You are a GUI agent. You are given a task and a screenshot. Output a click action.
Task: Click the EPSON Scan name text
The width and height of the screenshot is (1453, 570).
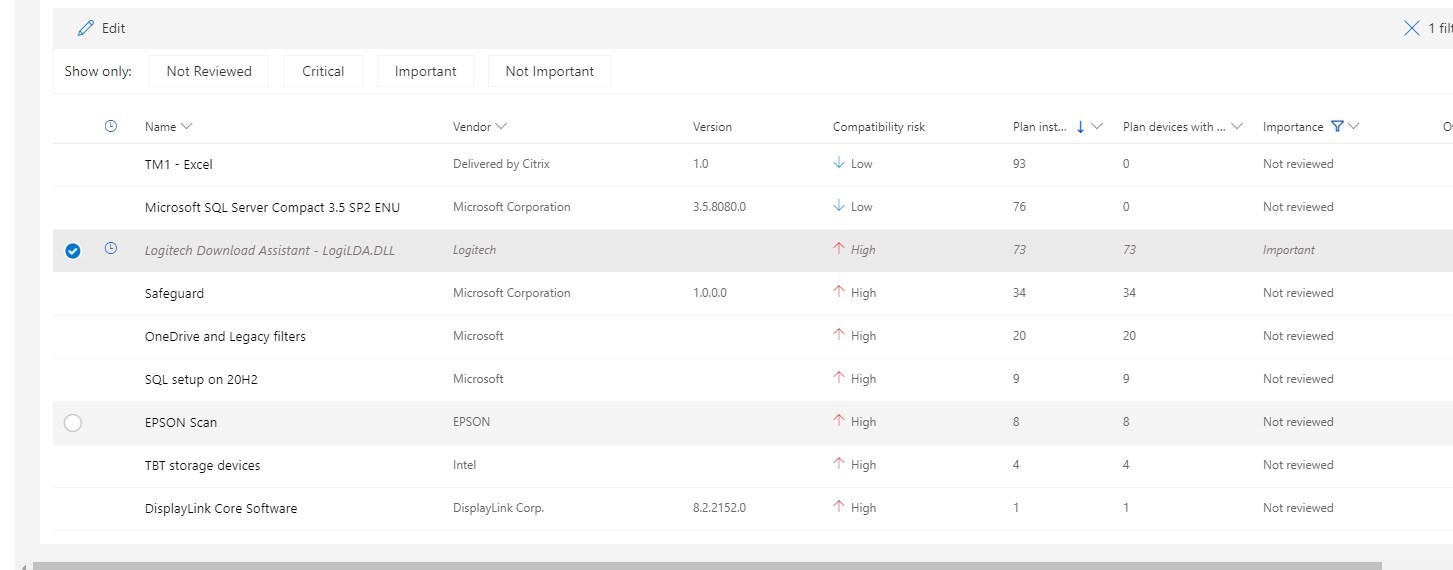coord(181,422)
